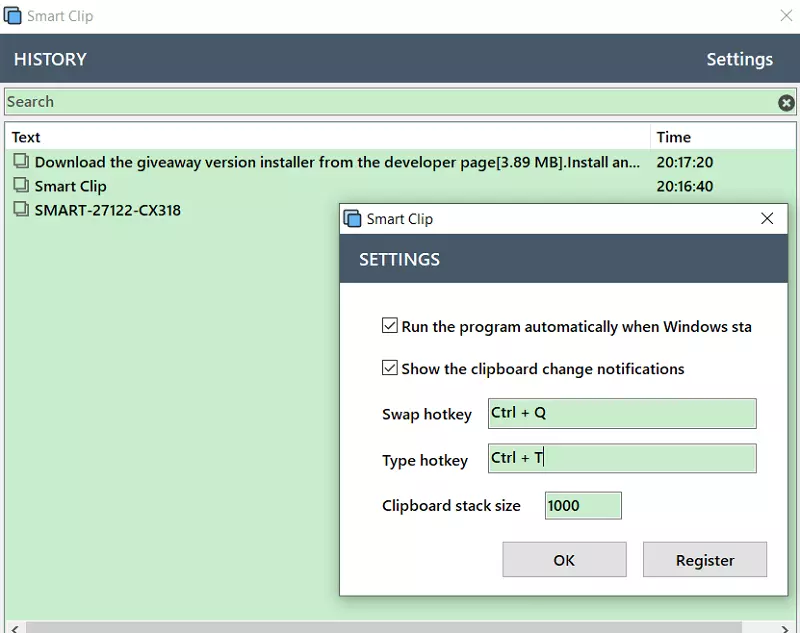Click clipboard icon beside 'SMART-27122-CX318' entry
Image resolution: width=800 pixels, height=633 pixels.
pos(21,210)
